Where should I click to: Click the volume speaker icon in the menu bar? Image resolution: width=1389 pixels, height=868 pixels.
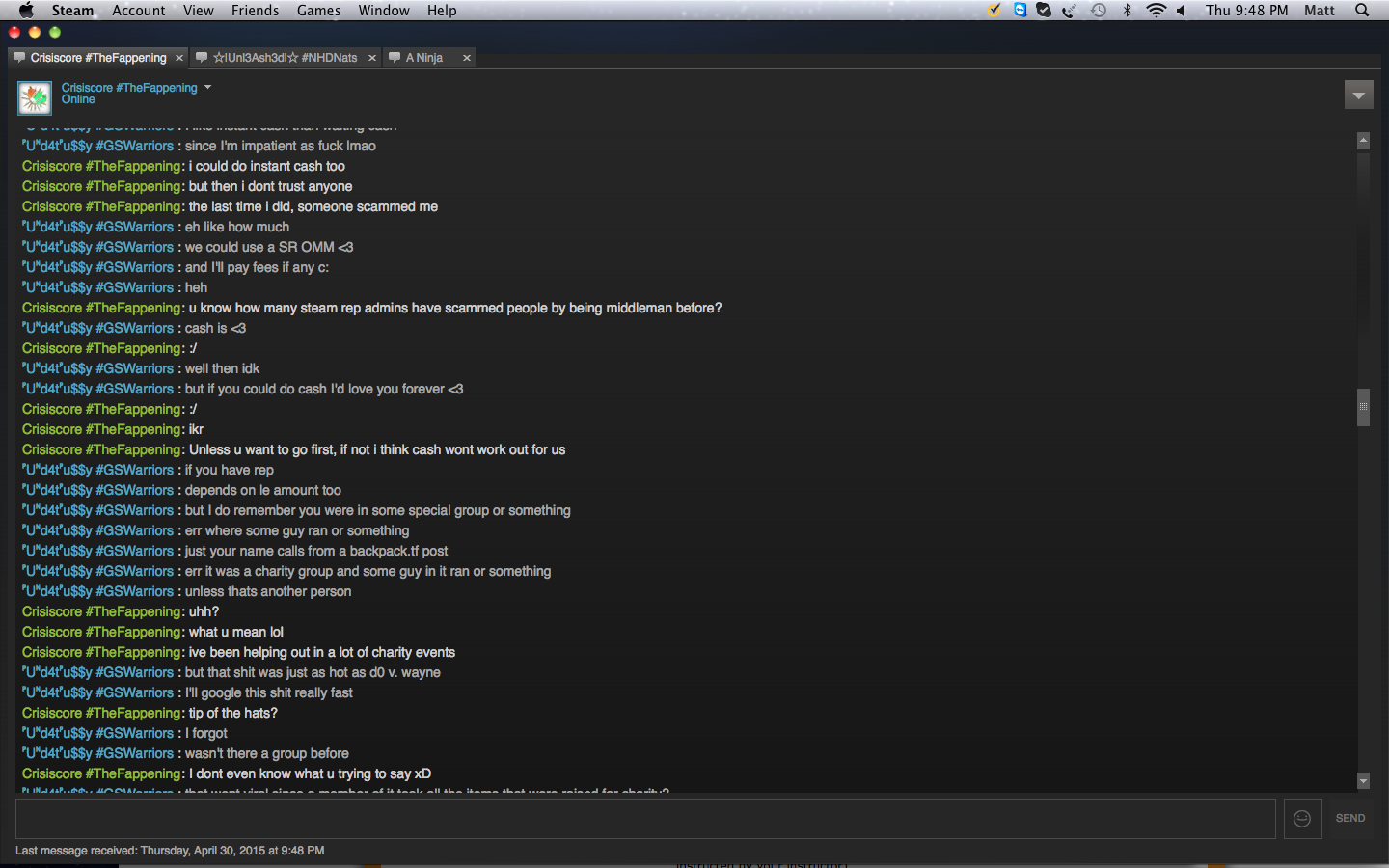point(1181,11)
